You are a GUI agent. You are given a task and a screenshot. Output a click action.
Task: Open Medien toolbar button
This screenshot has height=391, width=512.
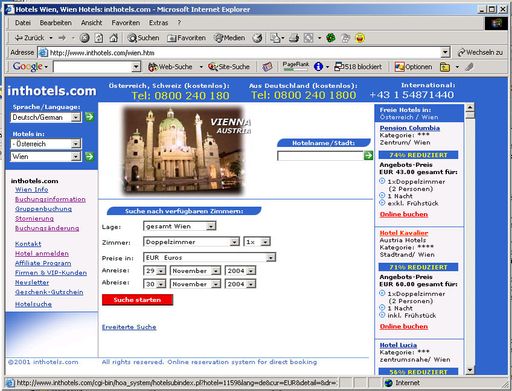click(230, 38)
